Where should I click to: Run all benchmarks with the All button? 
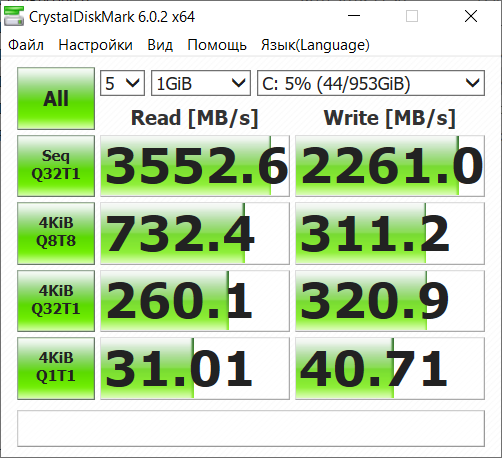coord(56,98)
